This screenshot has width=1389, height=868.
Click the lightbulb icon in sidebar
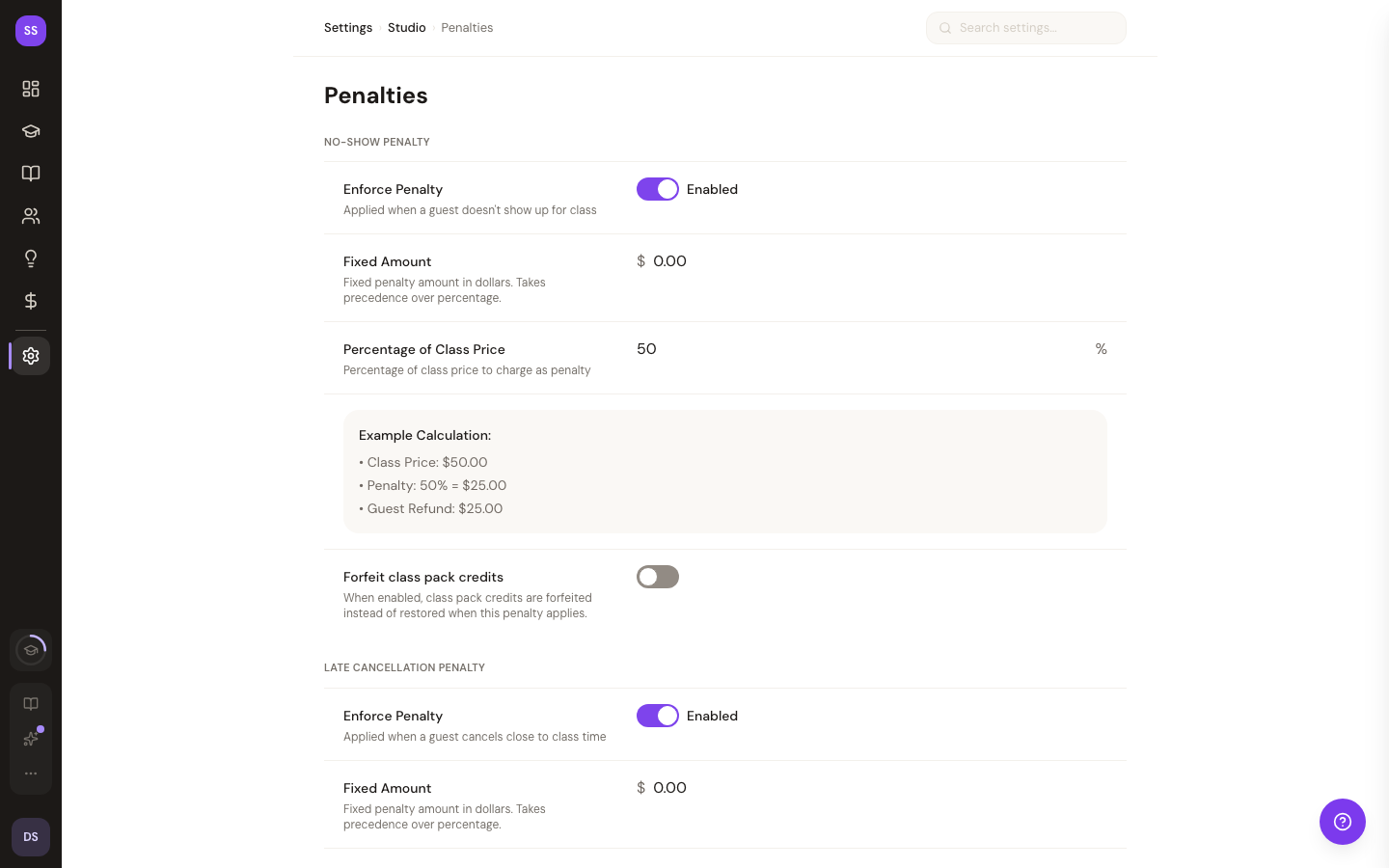pos(31,258)
